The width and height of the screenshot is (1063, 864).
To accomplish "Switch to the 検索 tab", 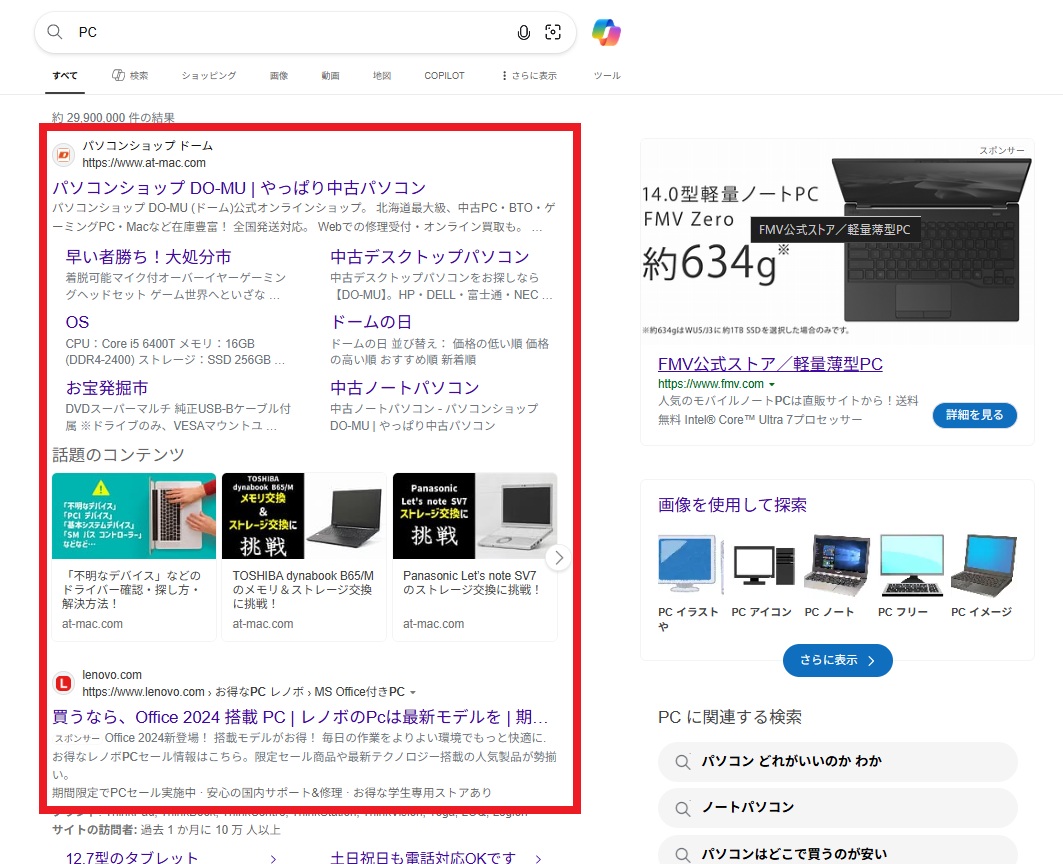I will [x=130, y=76].
